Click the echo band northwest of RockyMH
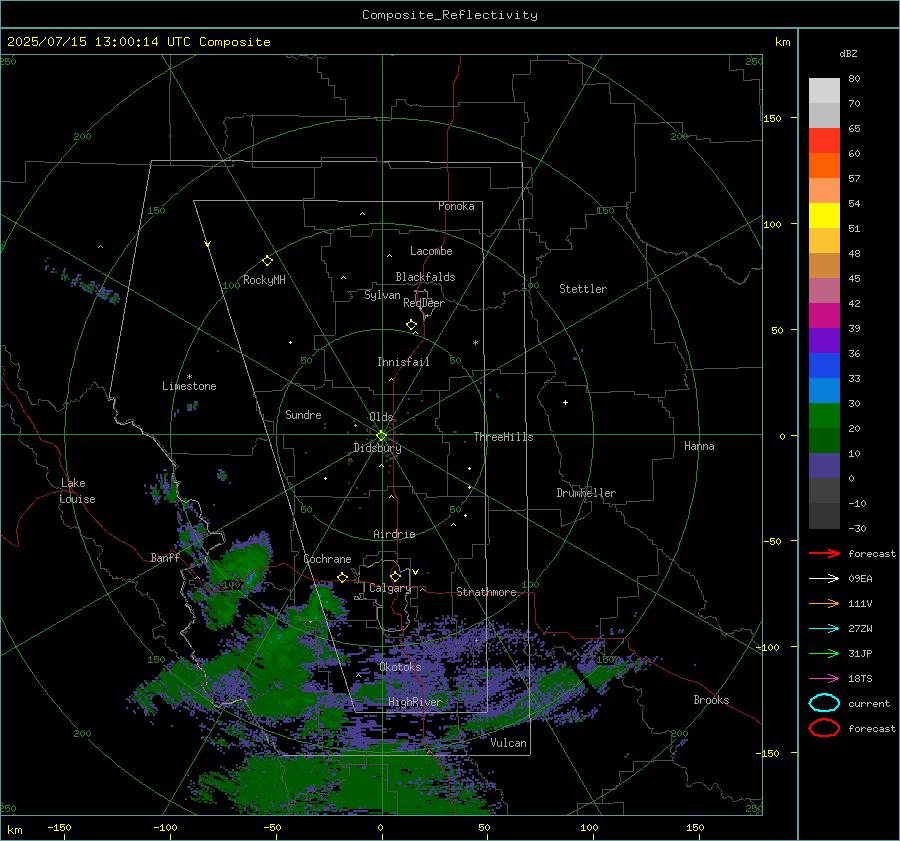The height and width of the screenshot is (841, 900). (83, 280)
